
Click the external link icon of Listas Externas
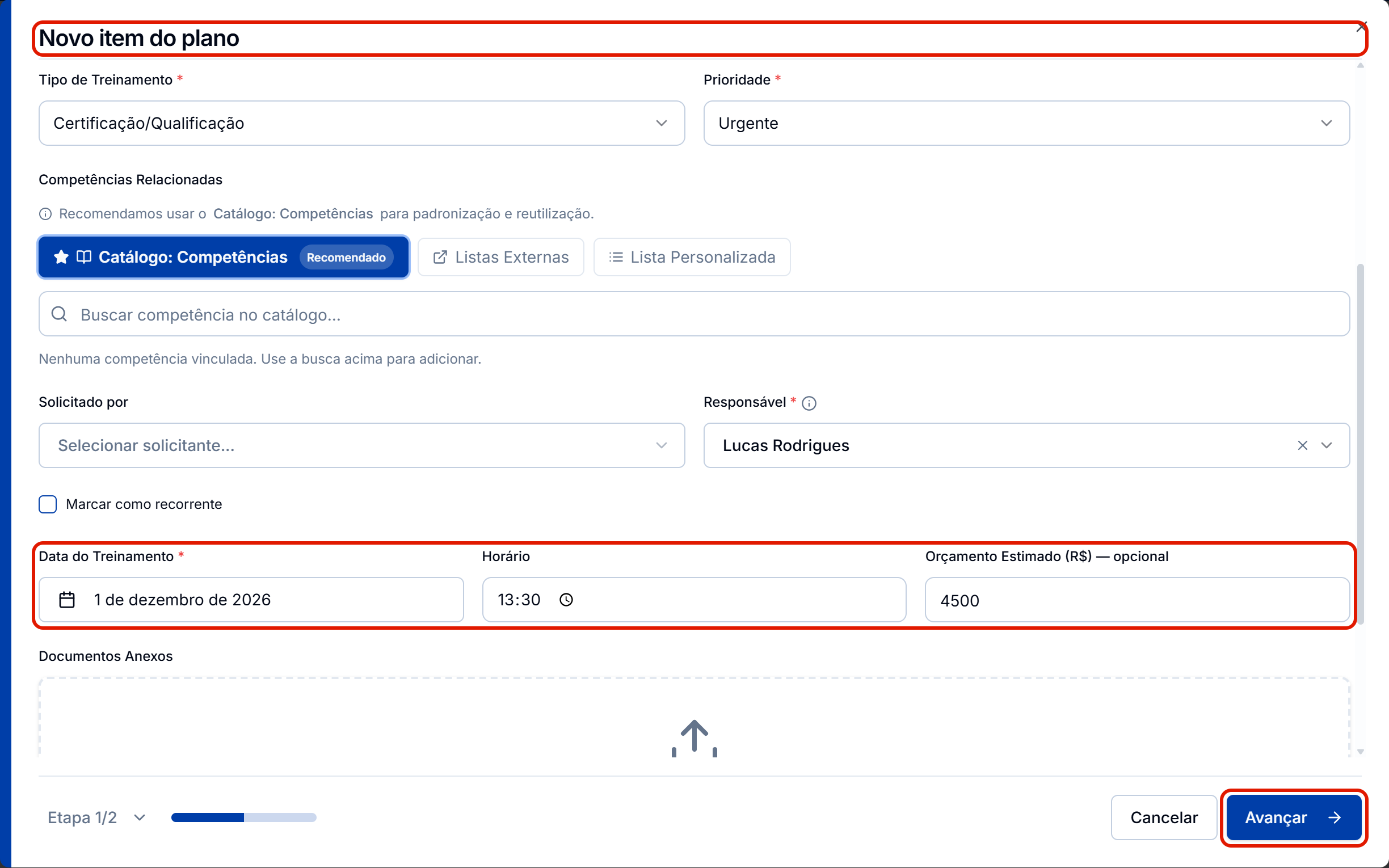(x=440, y=257)
